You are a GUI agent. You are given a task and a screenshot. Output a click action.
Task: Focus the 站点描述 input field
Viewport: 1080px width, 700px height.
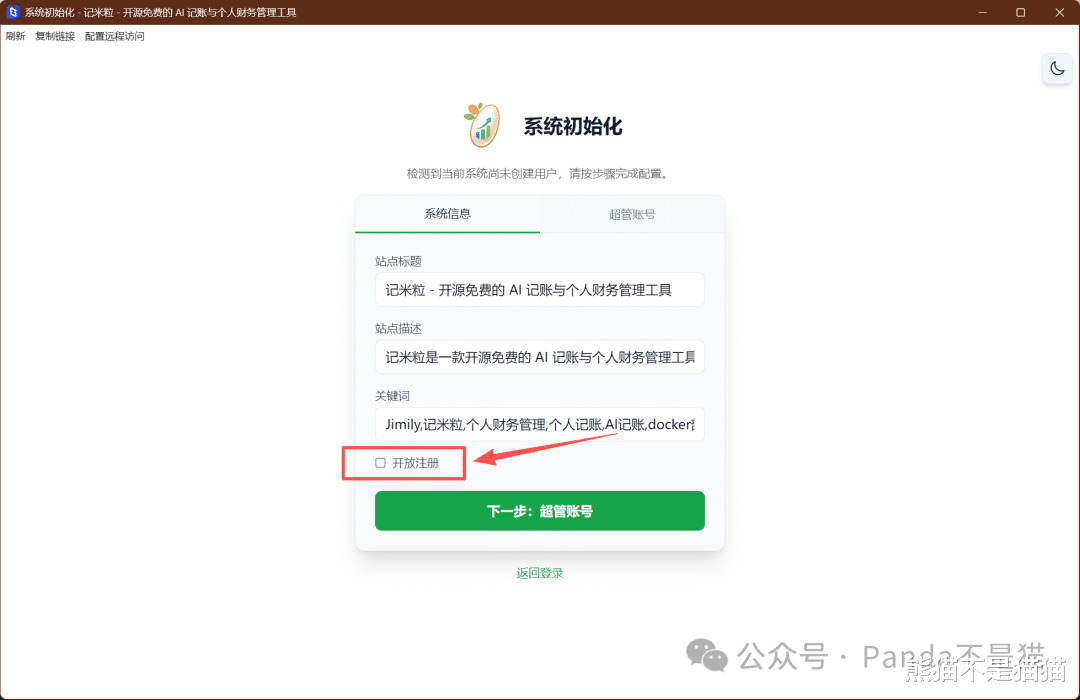click(x=539, y=357)
